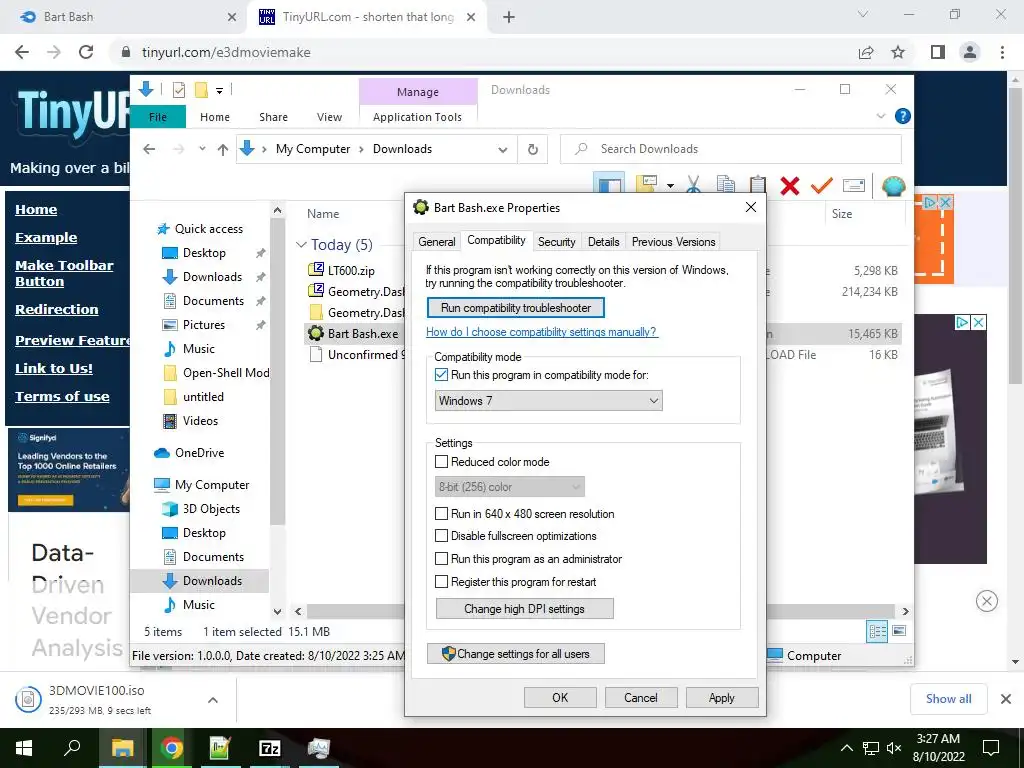Switch to the Details tab
Viewport: 1024px width, 768px height.
pyautogui.click(x=603, y=242)
